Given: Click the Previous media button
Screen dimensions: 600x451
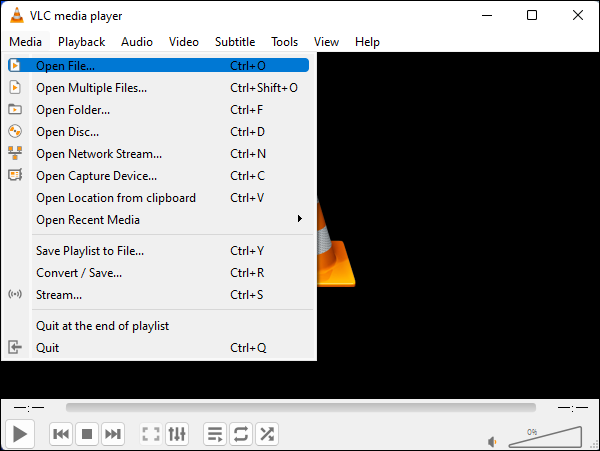Looking at the screenshot, I should tap(61, 434).
